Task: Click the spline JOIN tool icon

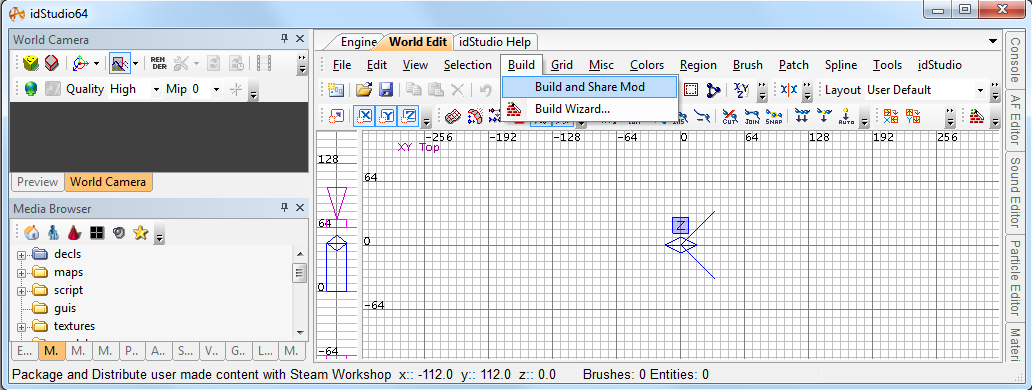Action: (x=752, y=116)
